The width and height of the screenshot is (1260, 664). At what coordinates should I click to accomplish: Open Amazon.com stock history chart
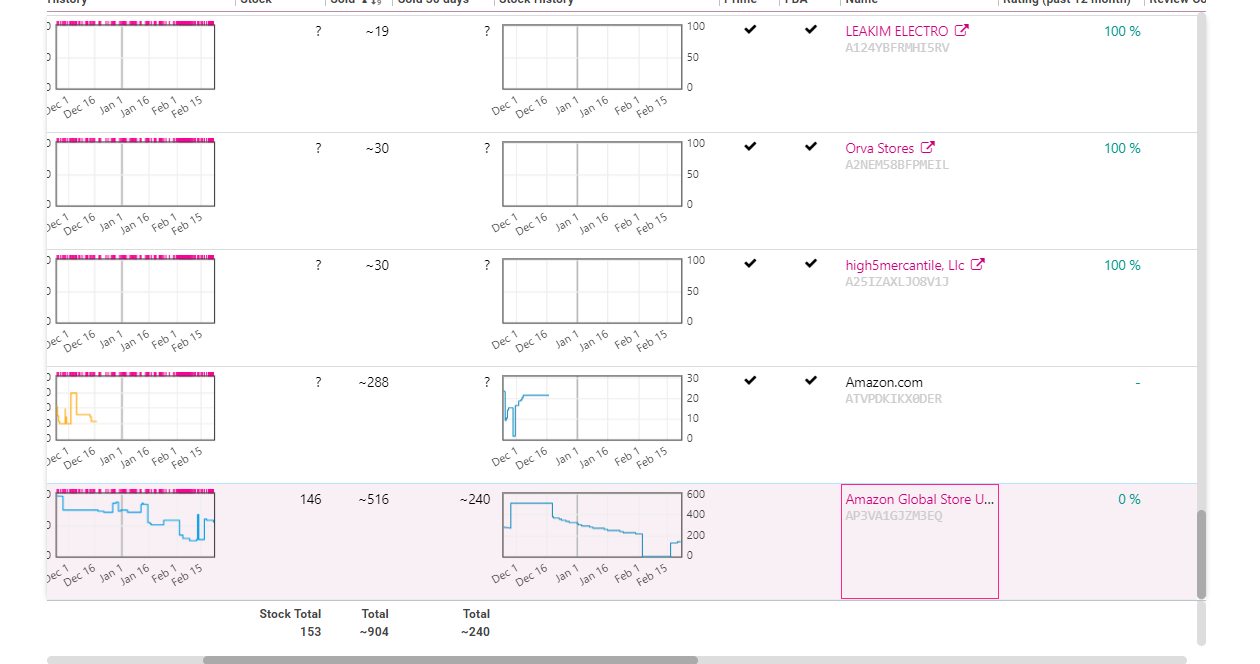point(592,408)
